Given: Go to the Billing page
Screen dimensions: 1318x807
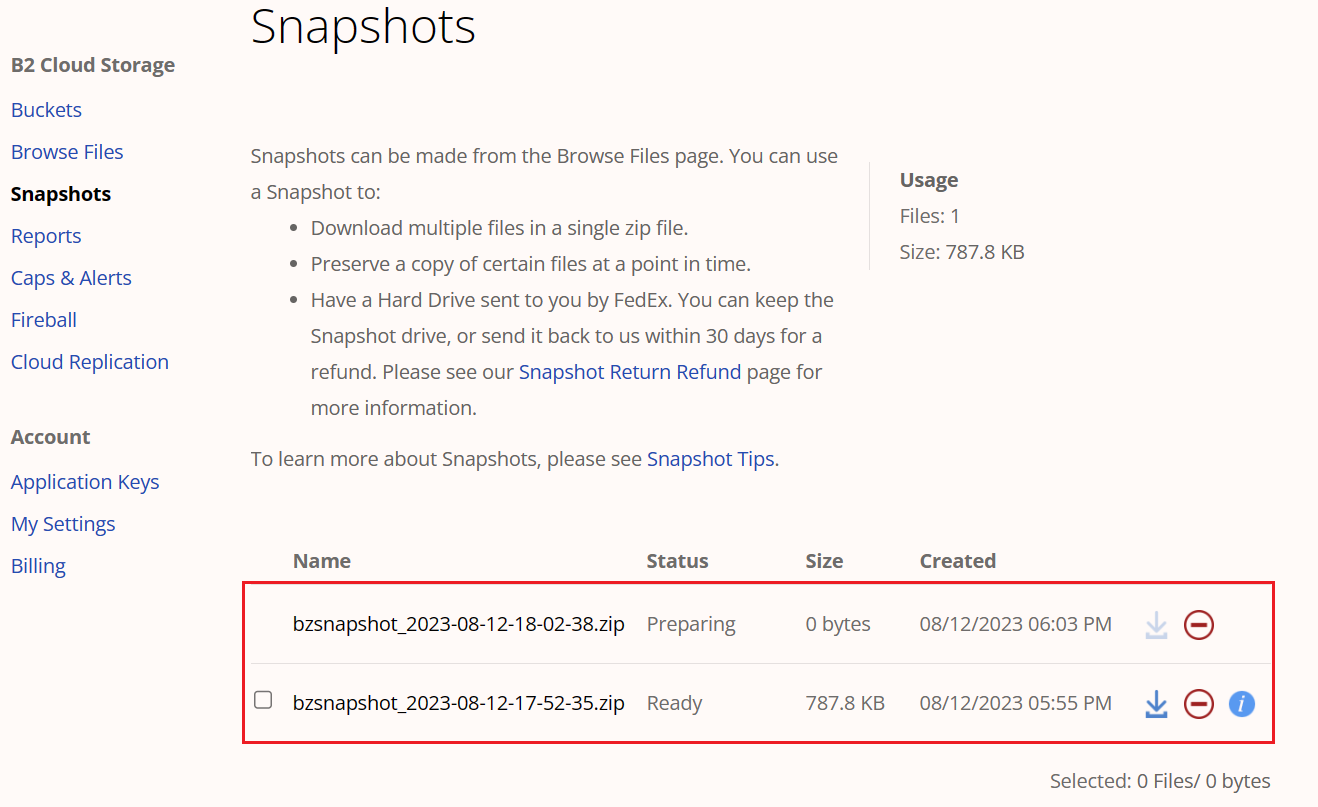Looking at the screenshot, I should tap(38, 566).
